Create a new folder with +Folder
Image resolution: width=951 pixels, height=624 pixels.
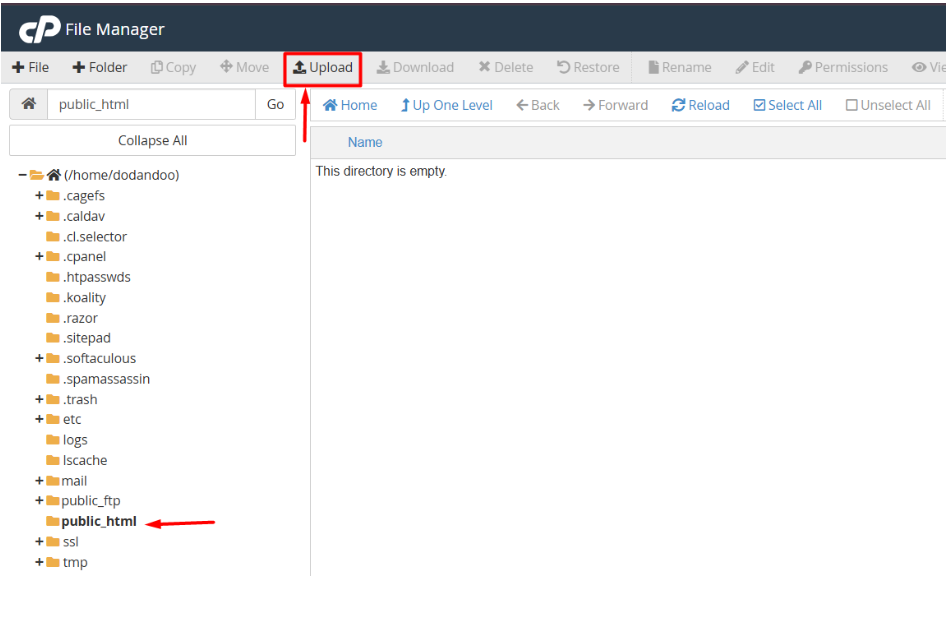pos(100,68)
